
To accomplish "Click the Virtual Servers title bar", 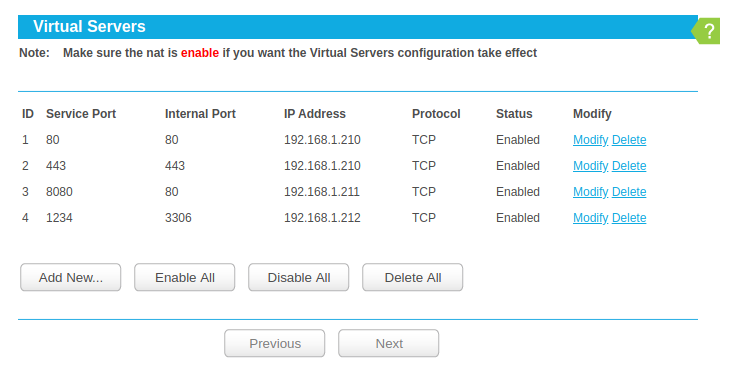I will pyautogui.click(x=358, y=27).
